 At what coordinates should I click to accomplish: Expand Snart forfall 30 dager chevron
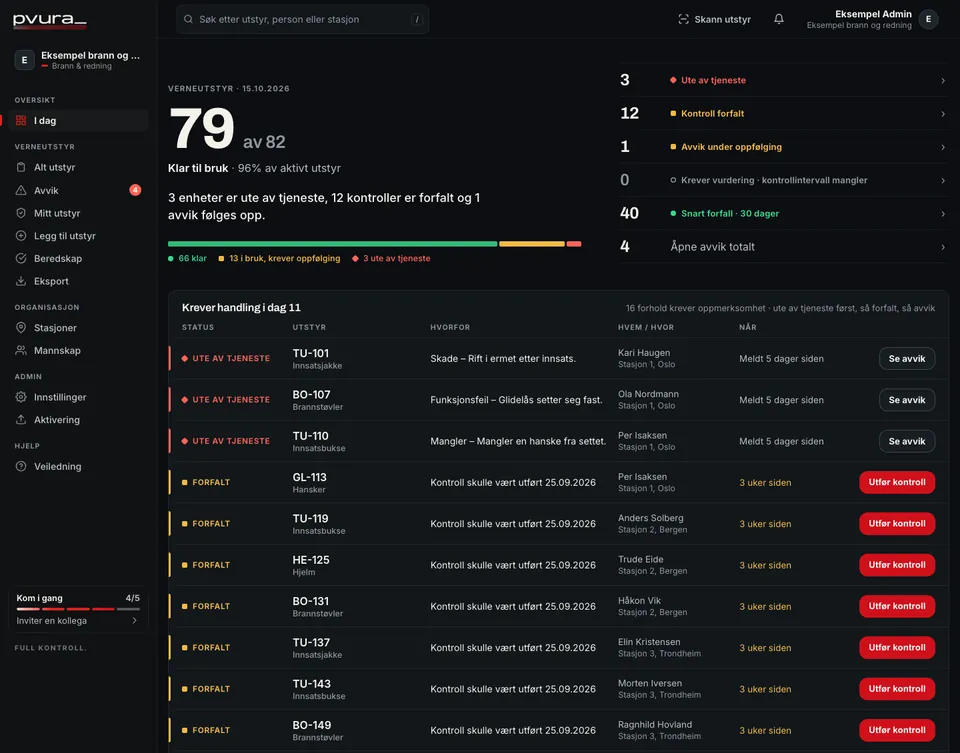tap(943, 214)
